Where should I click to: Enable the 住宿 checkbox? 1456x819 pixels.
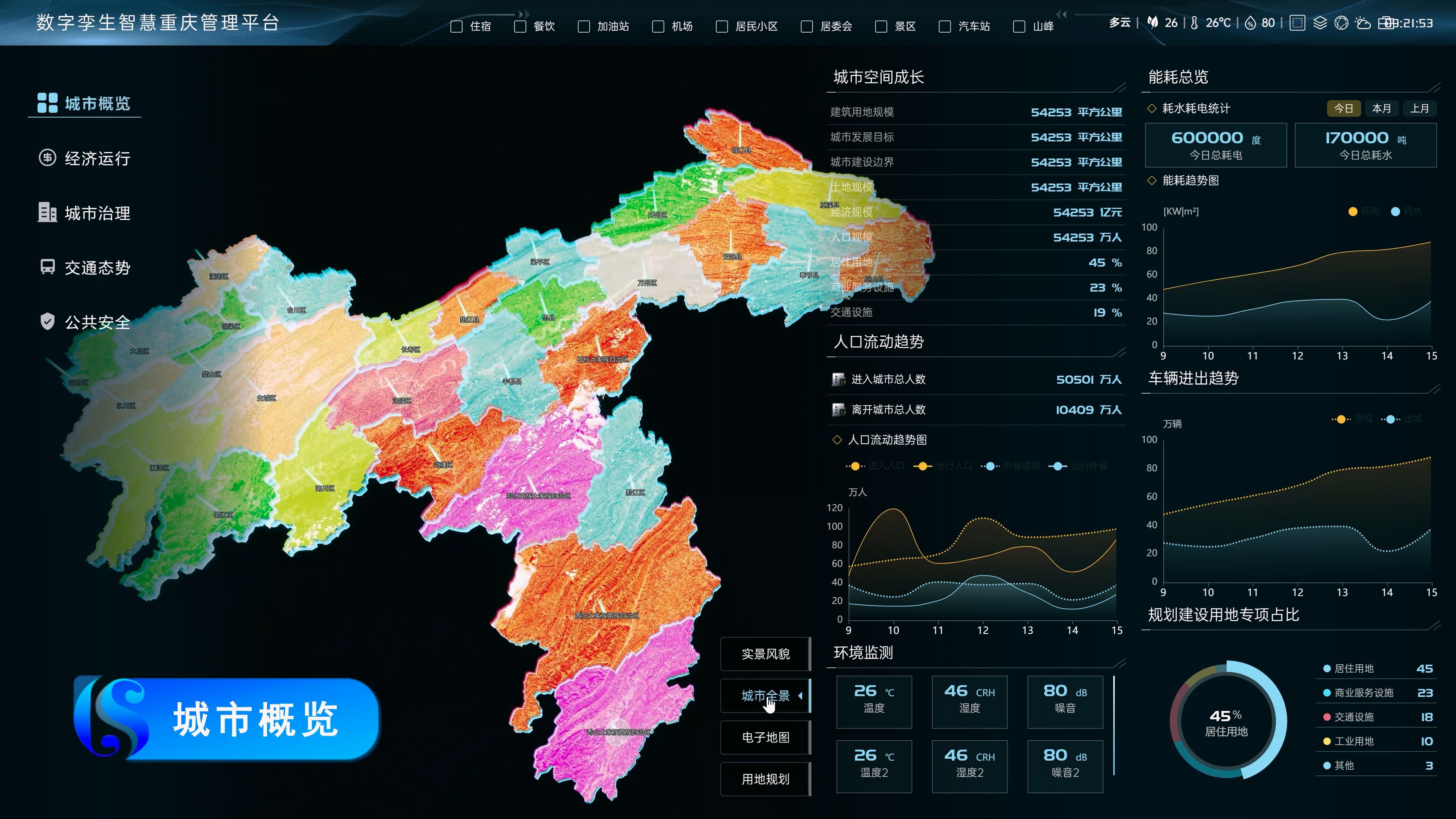point(456,27)
